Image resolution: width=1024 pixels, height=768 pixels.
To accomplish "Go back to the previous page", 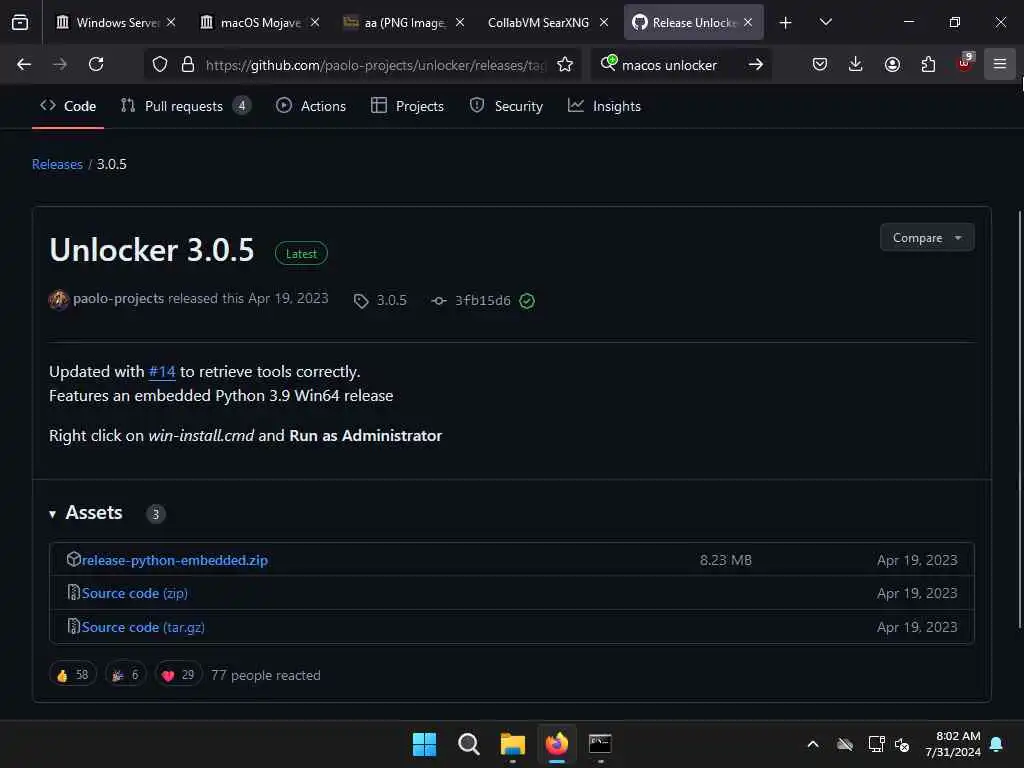I will (x=24, y=64).
